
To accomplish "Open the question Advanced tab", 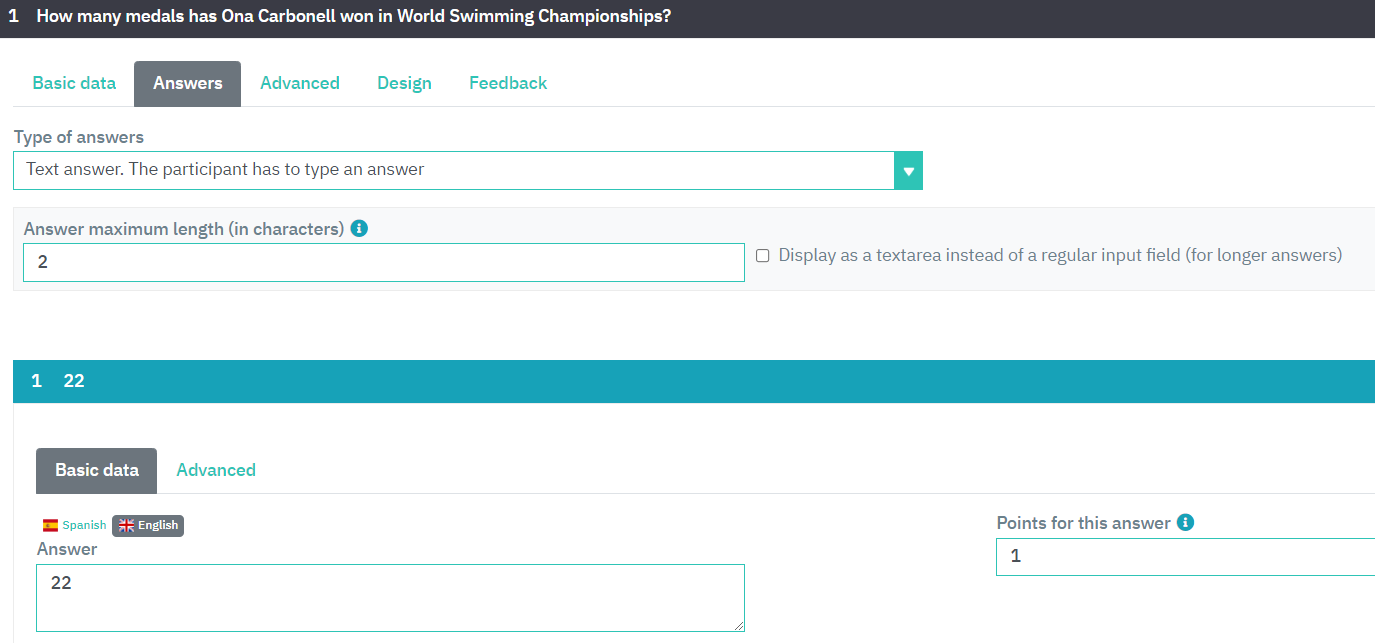I will coord(300,83).
